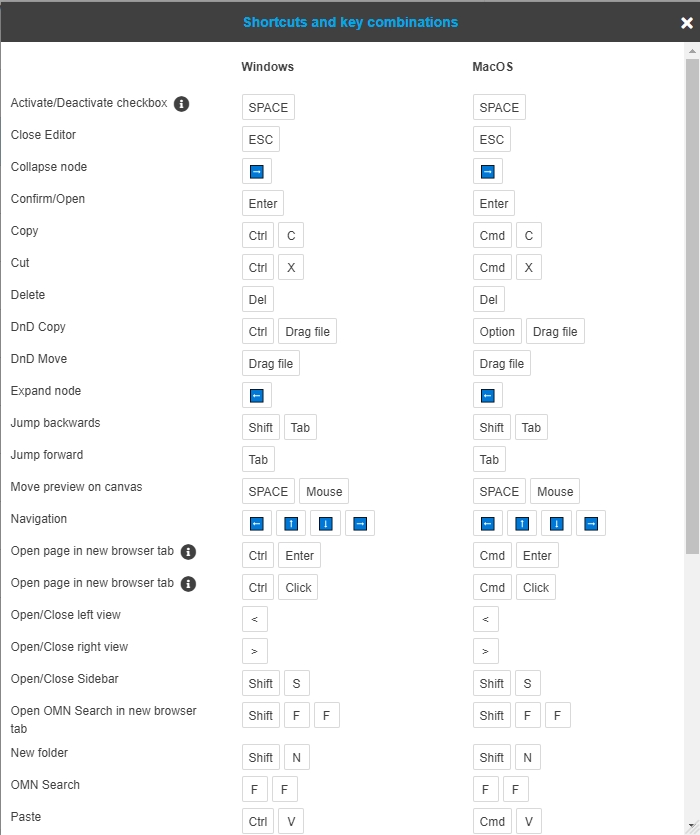Click the MacOS Expand node arrow key

(487, 395)
